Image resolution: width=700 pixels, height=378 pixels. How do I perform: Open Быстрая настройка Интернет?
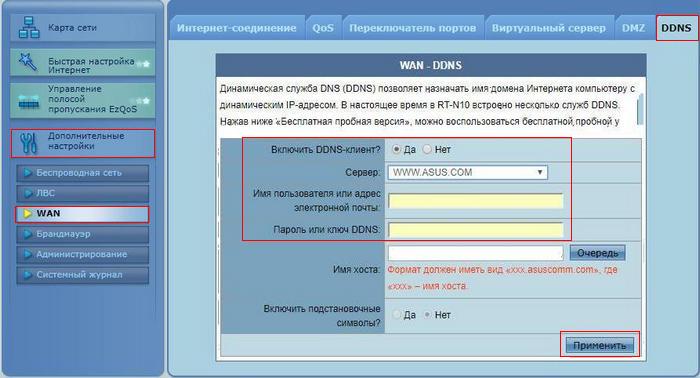83,62
